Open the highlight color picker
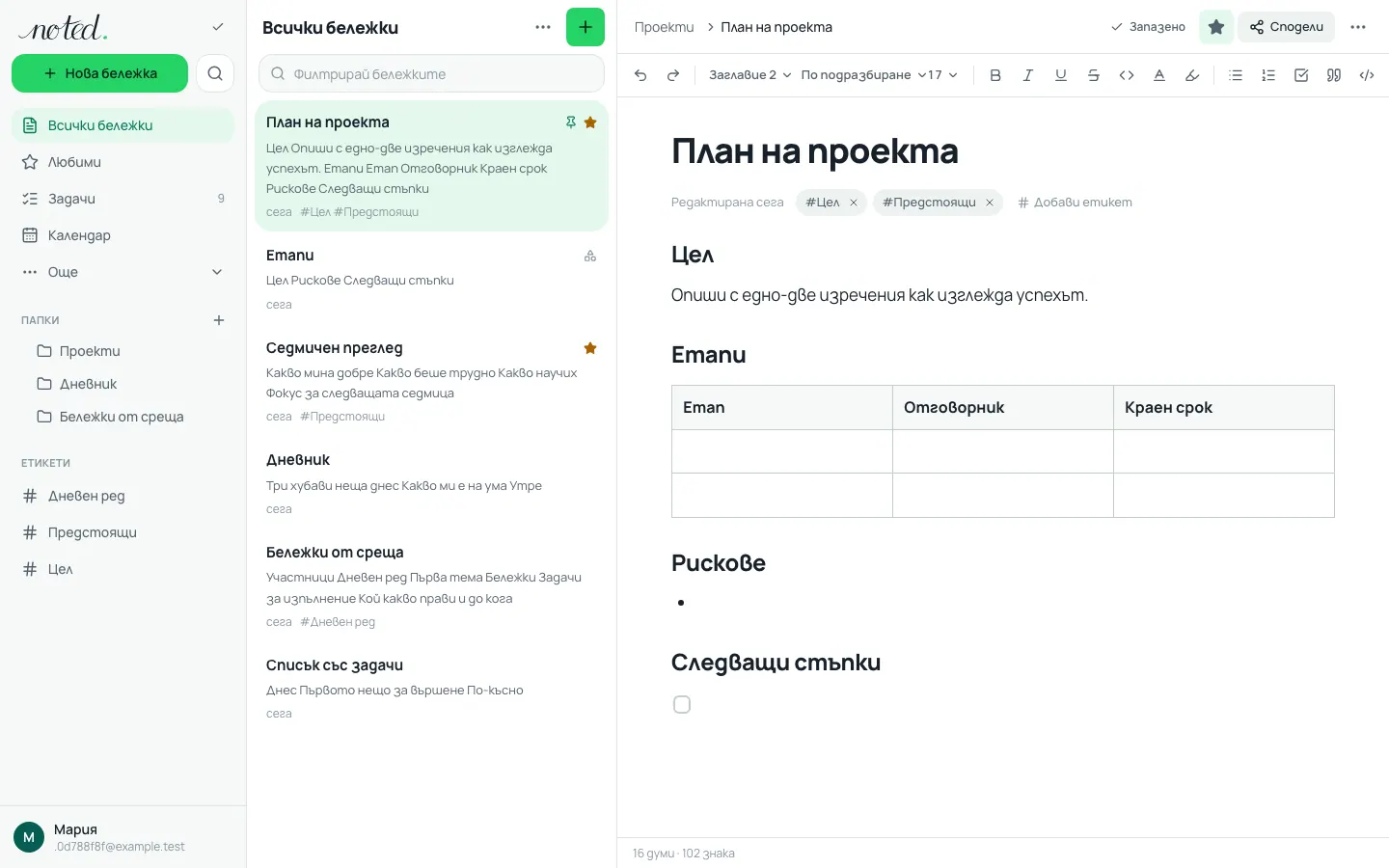Viewport: 1389px width, 868px height. 1192,75
